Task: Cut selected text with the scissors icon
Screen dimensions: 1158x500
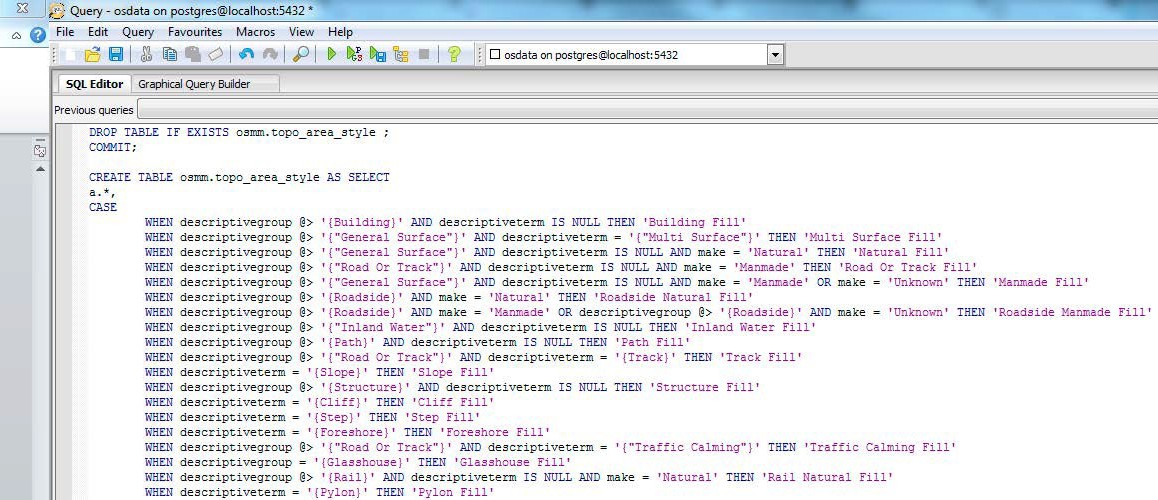Action: pos(146,54)
